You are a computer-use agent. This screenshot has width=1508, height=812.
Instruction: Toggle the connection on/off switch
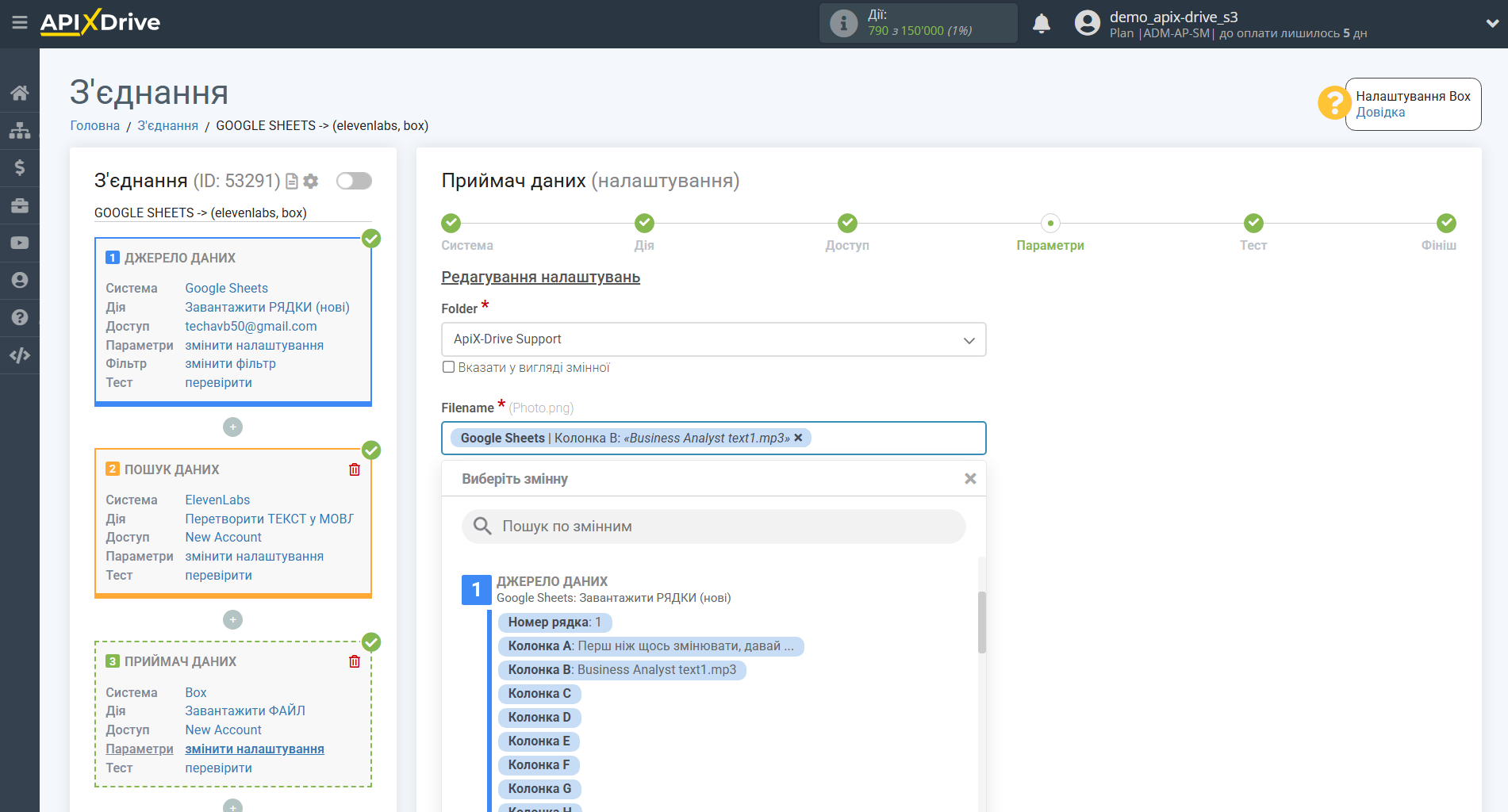pyautogui.click(x=353, y=181)
